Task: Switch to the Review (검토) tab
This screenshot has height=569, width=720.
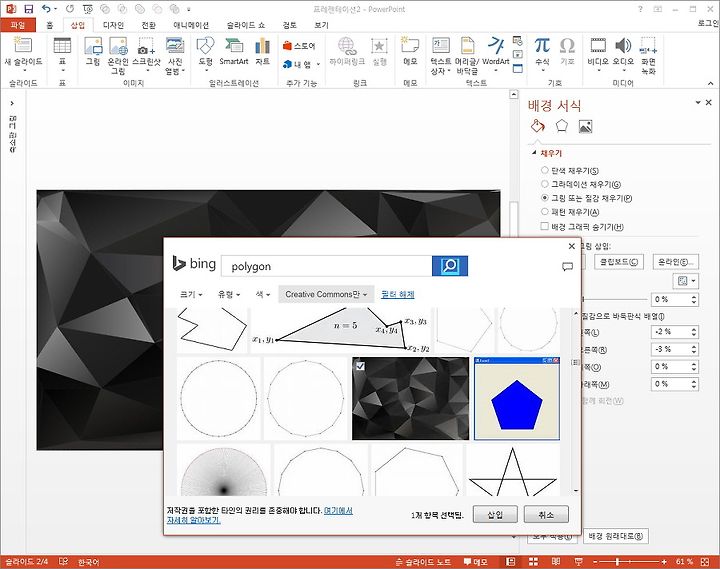Action: tap(290, 25)
